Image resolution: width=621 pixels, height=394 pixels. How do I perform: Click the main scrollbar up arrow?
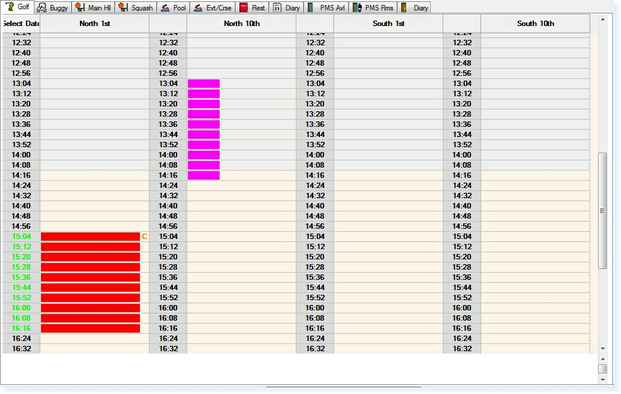pyautogui.click(x=602, y=19)
